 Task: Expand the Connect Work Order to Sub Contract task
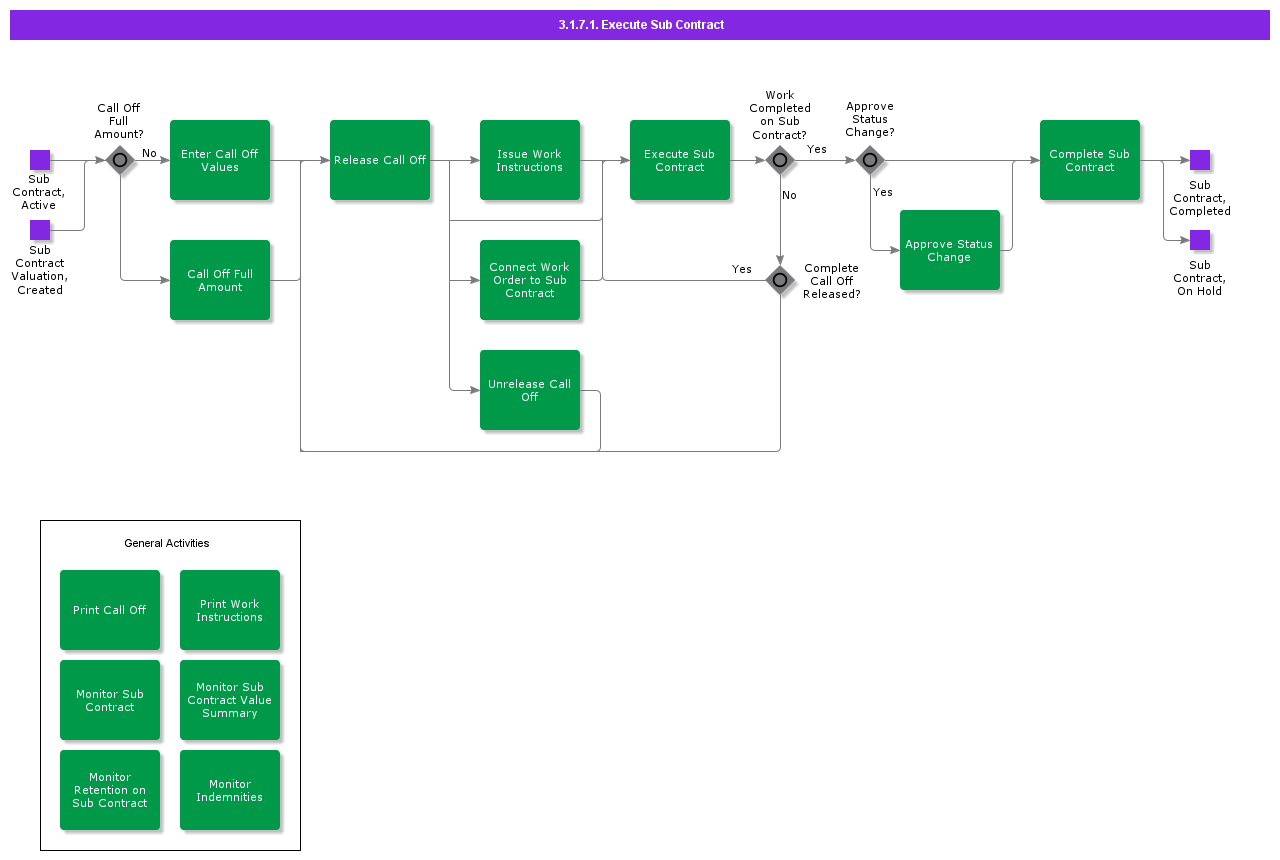point(530,280)
